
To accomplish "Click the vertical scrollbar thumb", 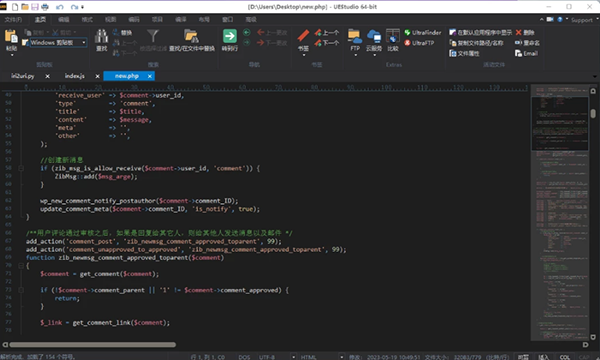I will pyautogui.click(x=593, y=114).
